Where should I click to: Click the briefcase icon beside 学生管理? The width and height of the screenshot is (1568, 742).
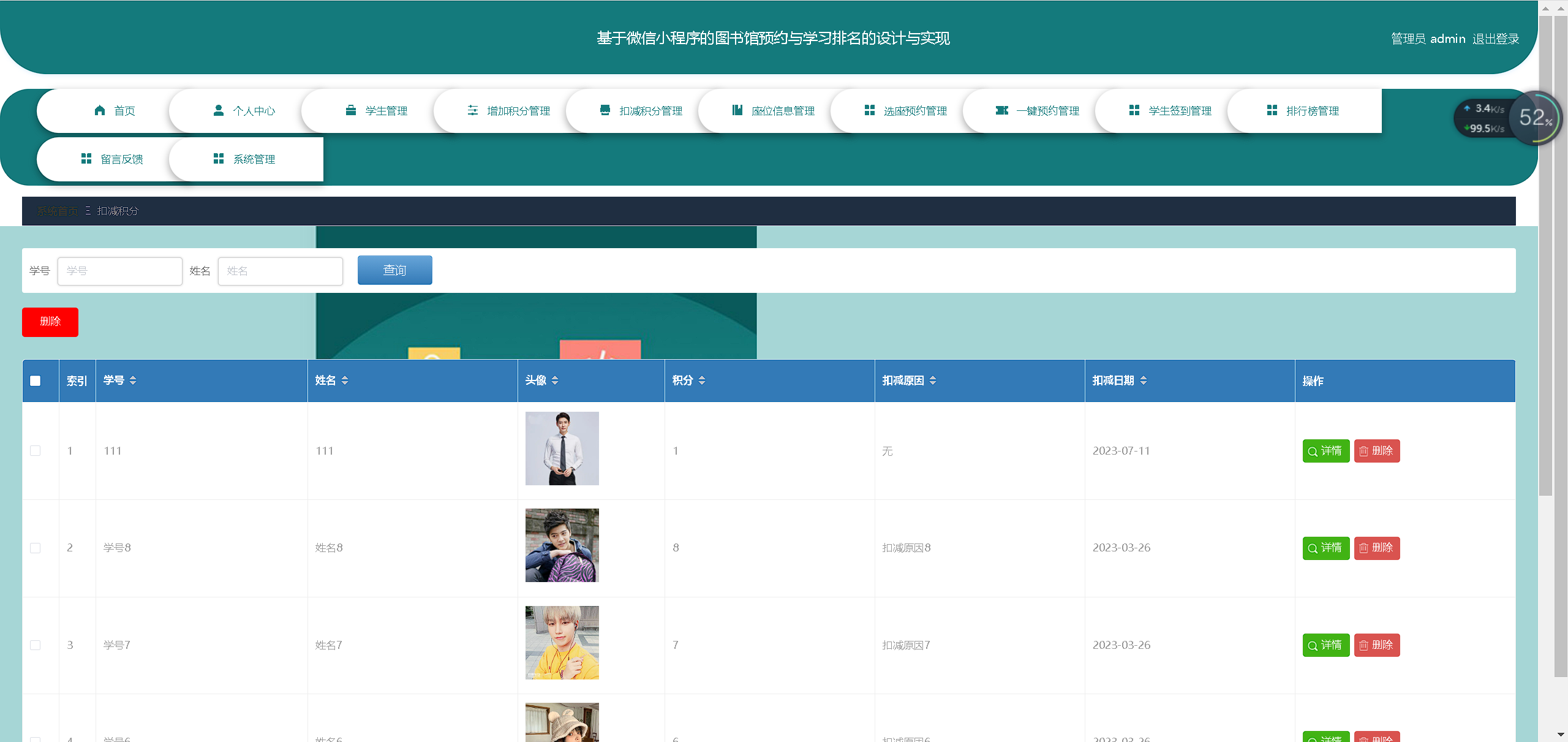(351, 110)
